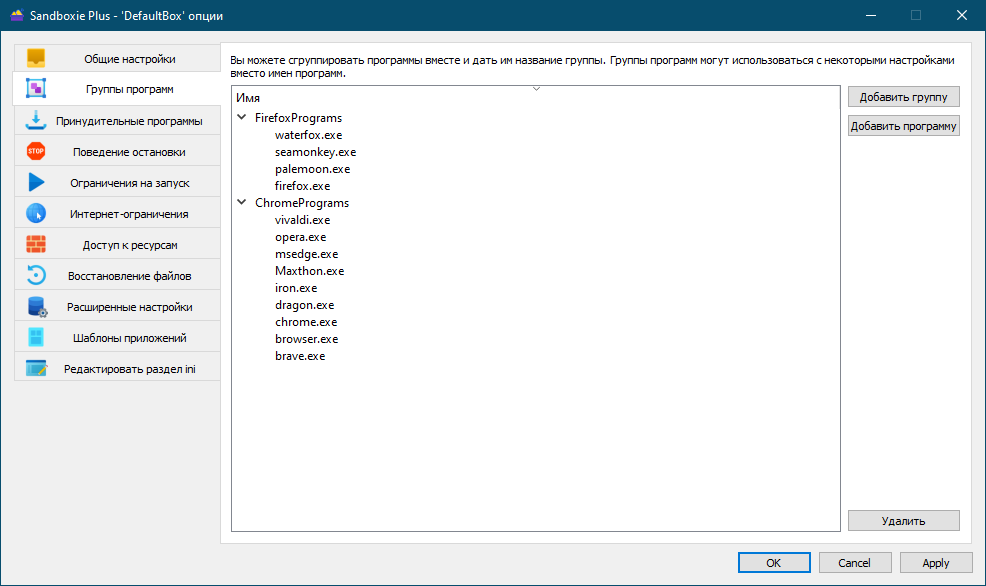Collapse the FirefoxPrograms group arrow

pyautogui.click(x=241, y=117)
